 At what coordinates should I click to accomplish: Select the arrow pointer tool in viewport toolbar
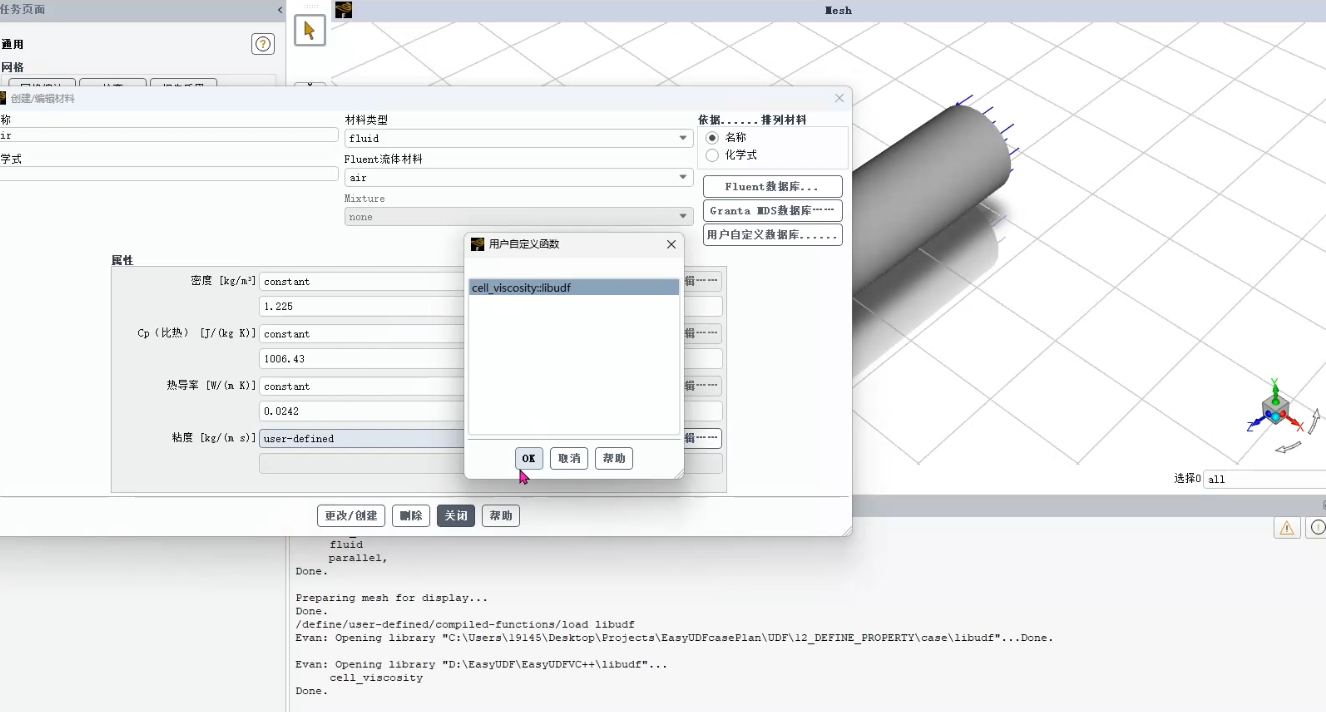pos(309,30)
